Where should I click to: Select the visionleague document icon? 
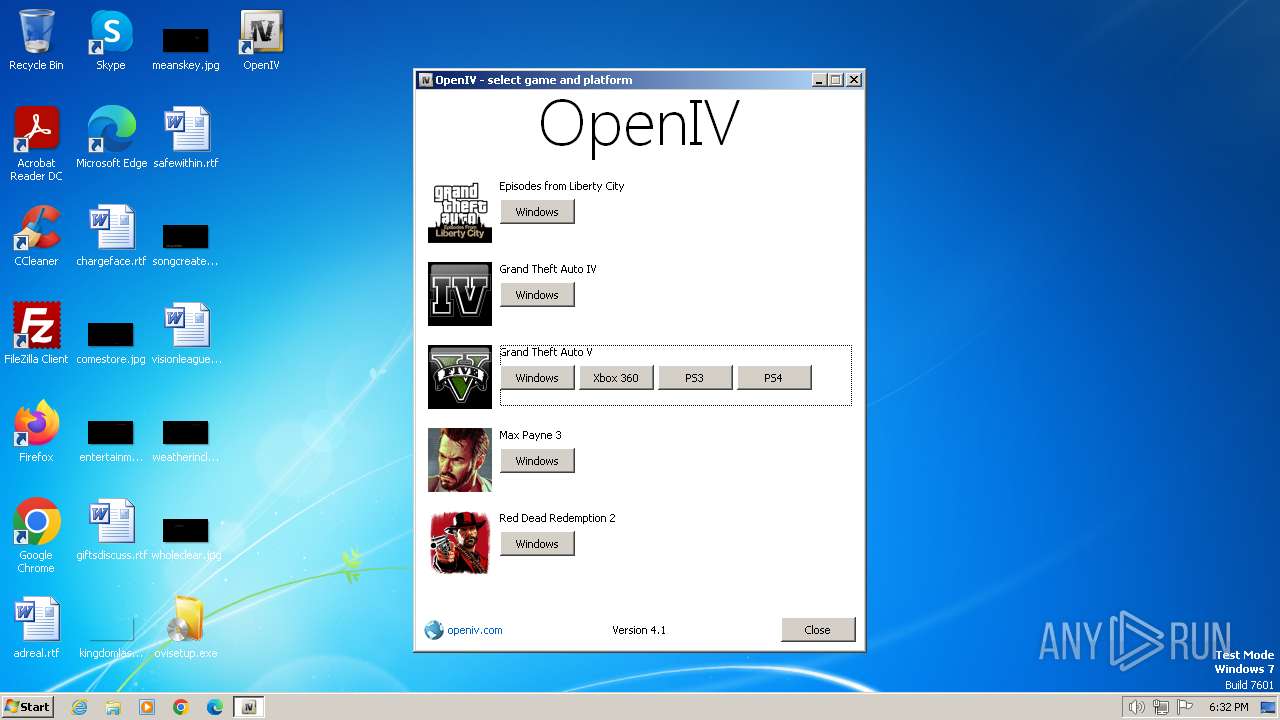[x=186, y=334]
